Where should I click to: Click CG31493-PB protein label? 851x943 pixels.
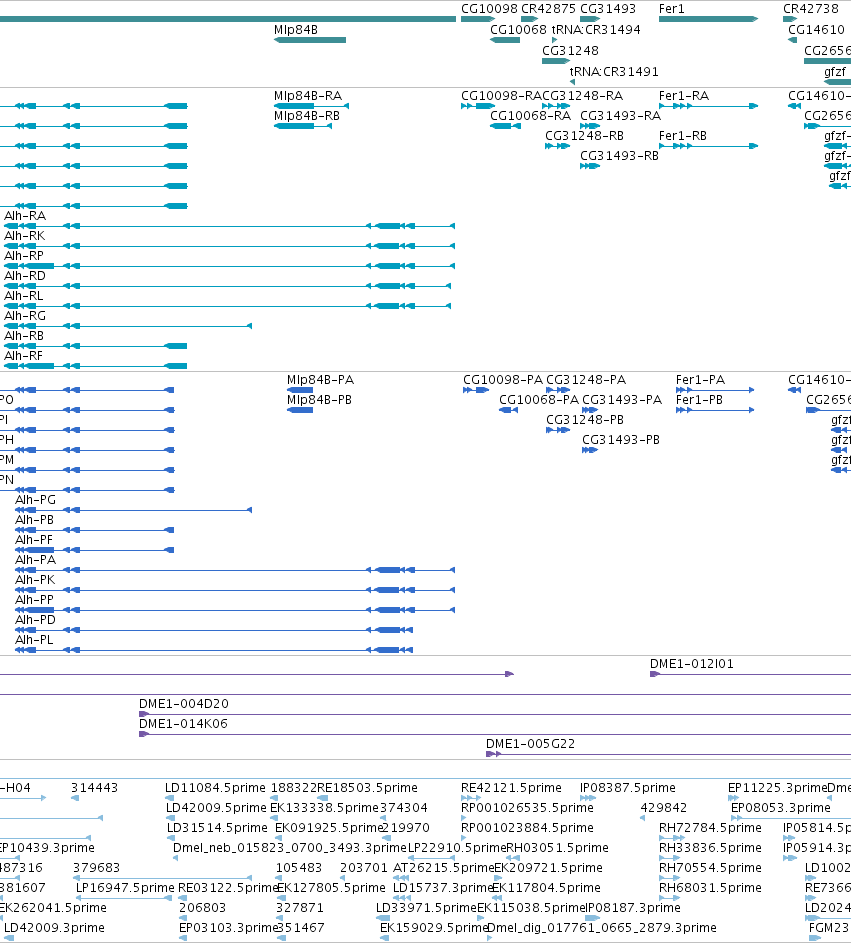[x=621, y=440]
